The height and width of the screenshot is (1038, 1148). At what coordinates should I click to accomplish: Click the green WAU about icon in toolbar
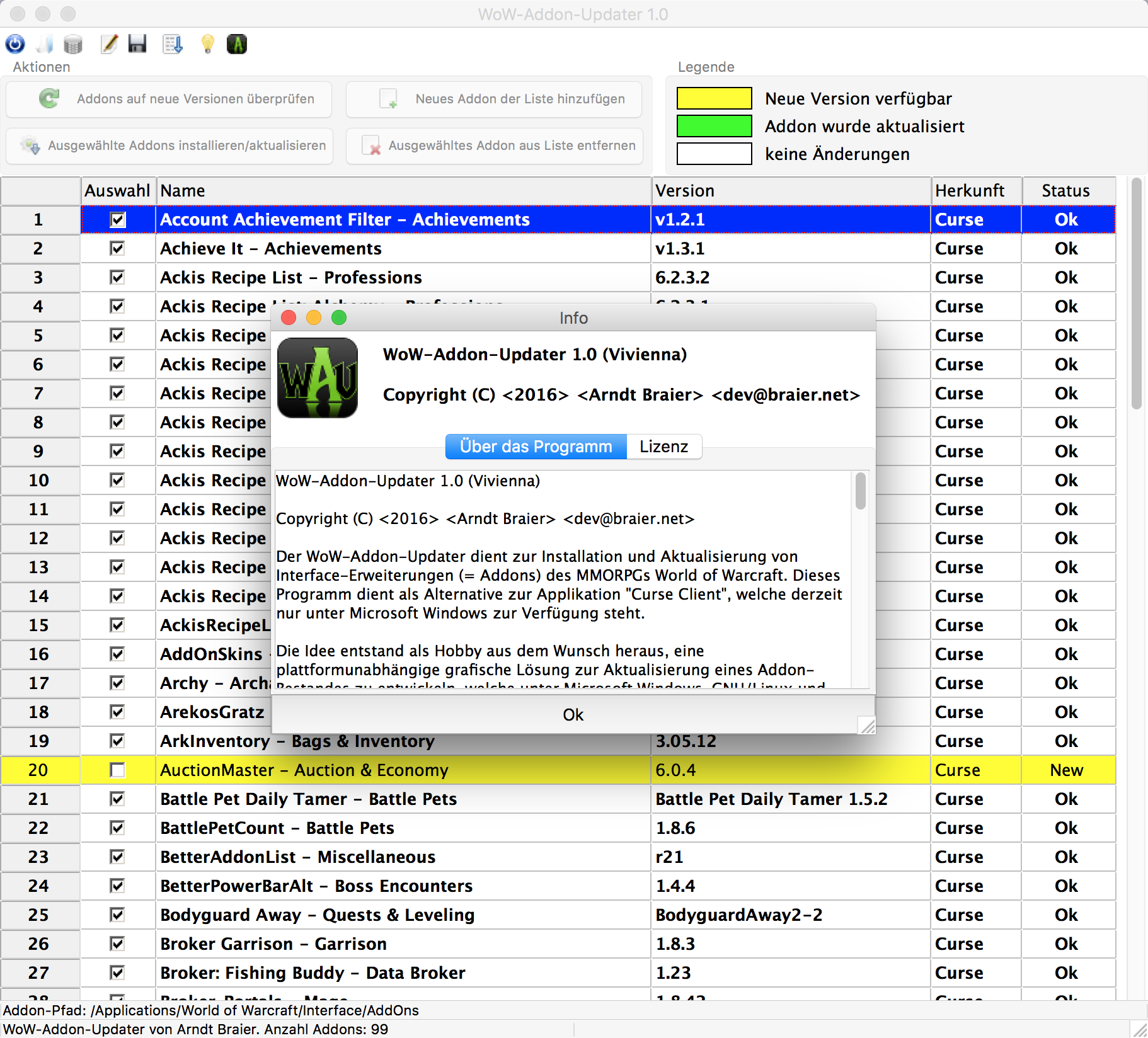pyautogui.click(x=237, y=44)
